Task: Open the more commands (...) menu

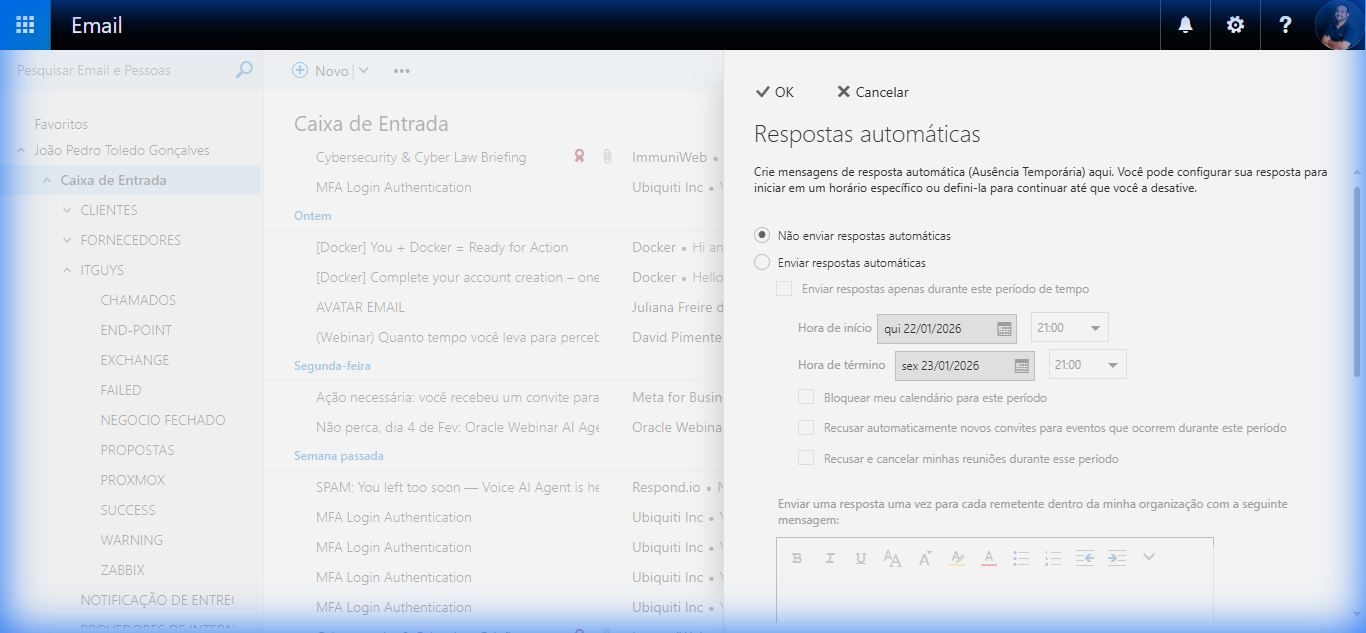Action: pyautogui.click(x=402, y=70)
